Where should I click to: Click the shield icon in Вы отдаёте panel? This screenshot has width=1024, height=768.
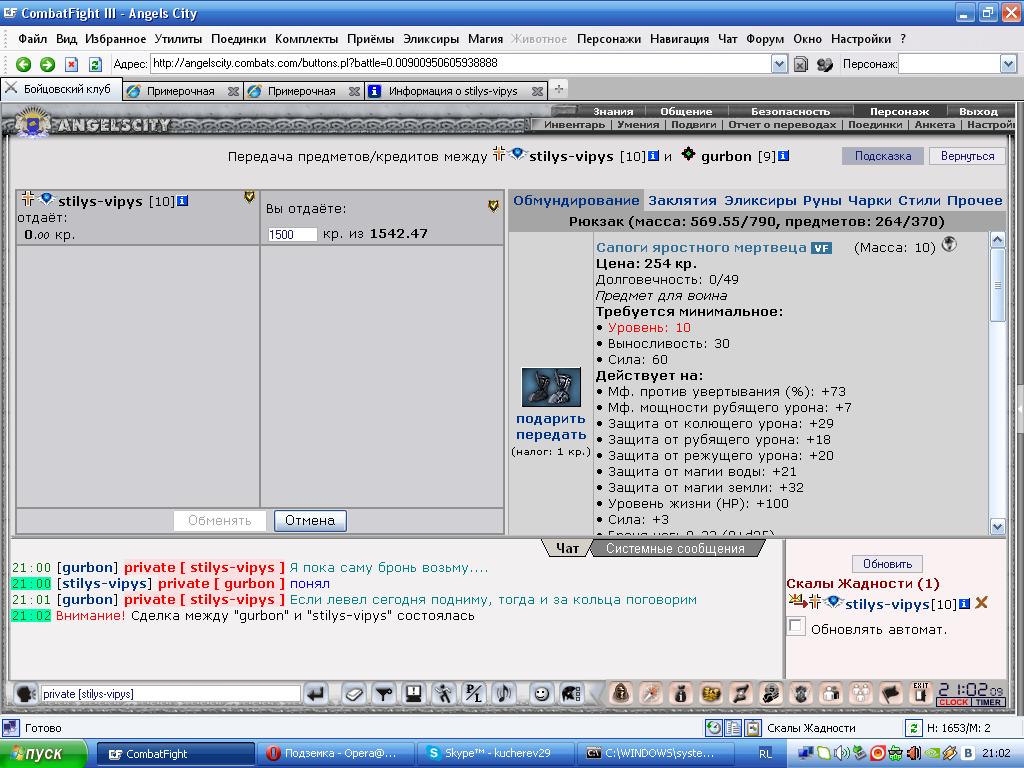coord(493,206)
